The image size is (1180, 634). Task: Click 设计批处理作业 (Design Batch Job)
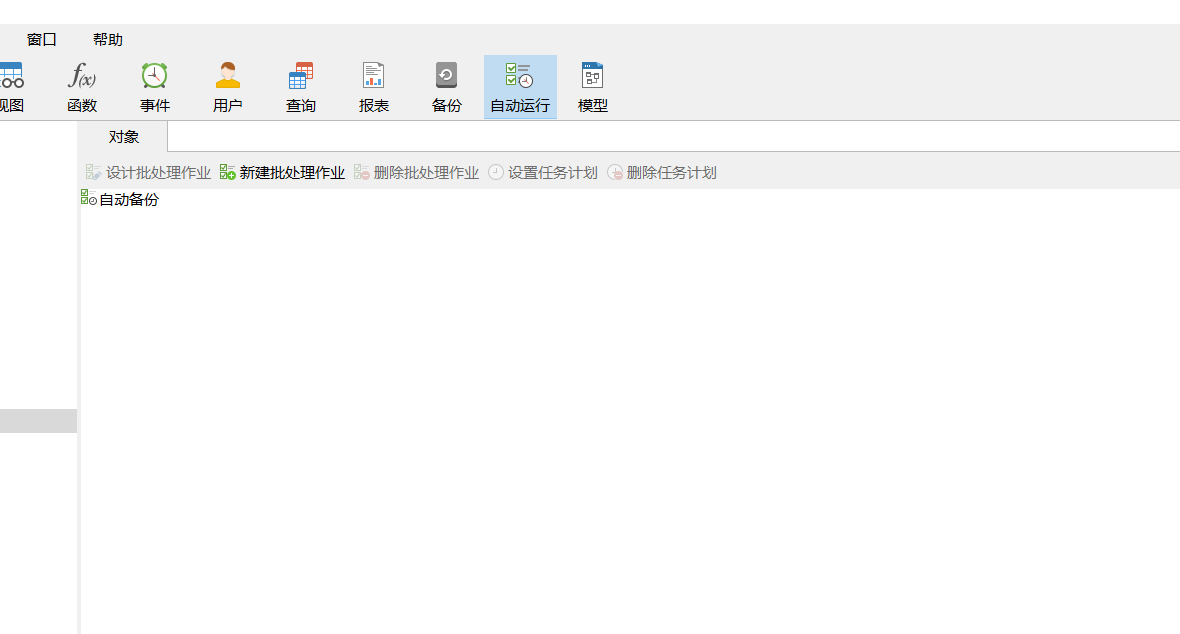pyautogui.click(x=148, y=173)
